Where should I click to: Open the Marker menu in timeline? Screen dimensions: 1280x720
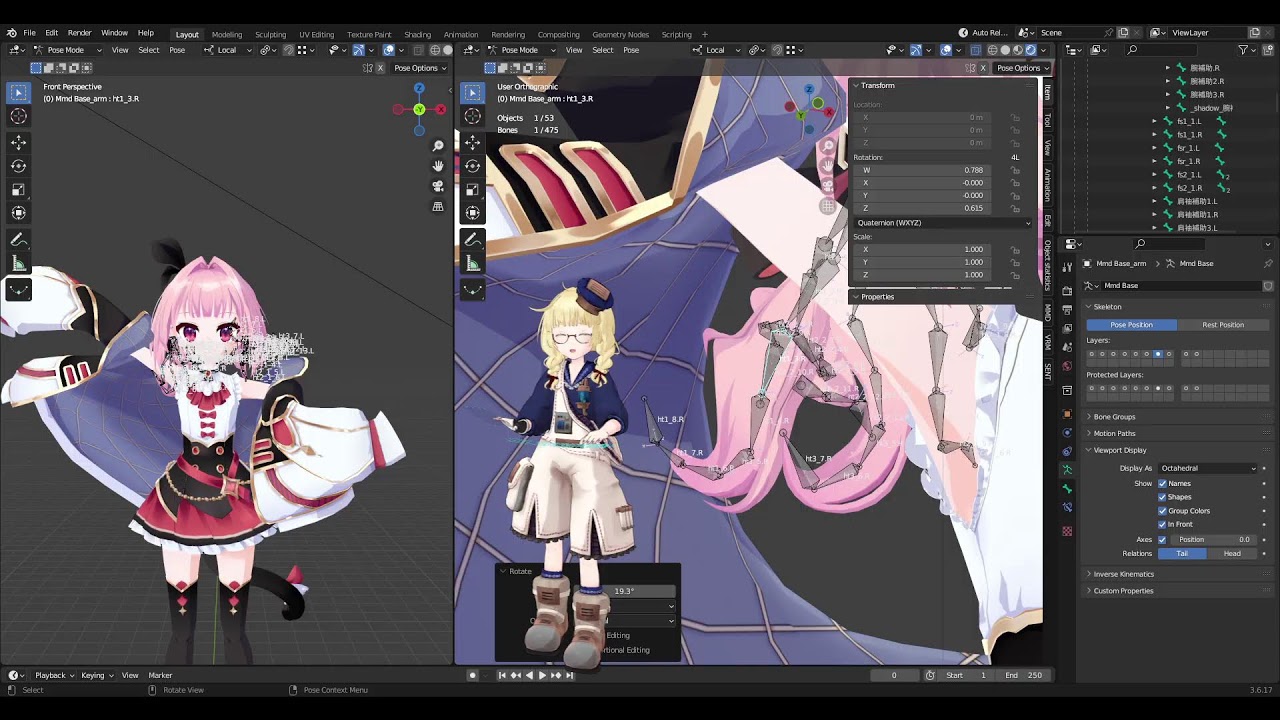[161, 675]
